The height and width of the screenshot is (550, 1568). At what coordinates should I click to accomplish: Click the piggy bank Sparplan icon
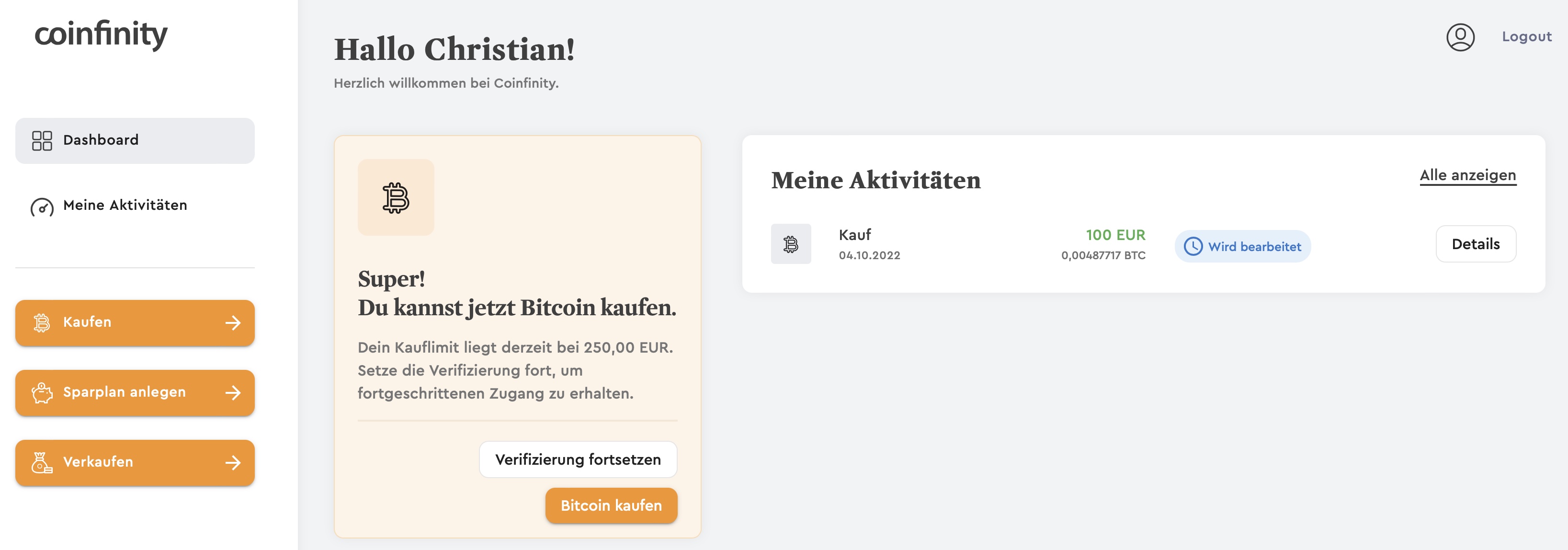[42, 393]
